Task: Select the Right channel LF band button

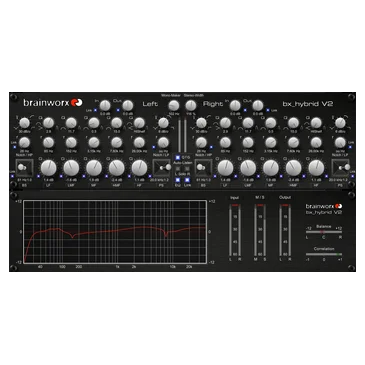Action: pos(225,185)
